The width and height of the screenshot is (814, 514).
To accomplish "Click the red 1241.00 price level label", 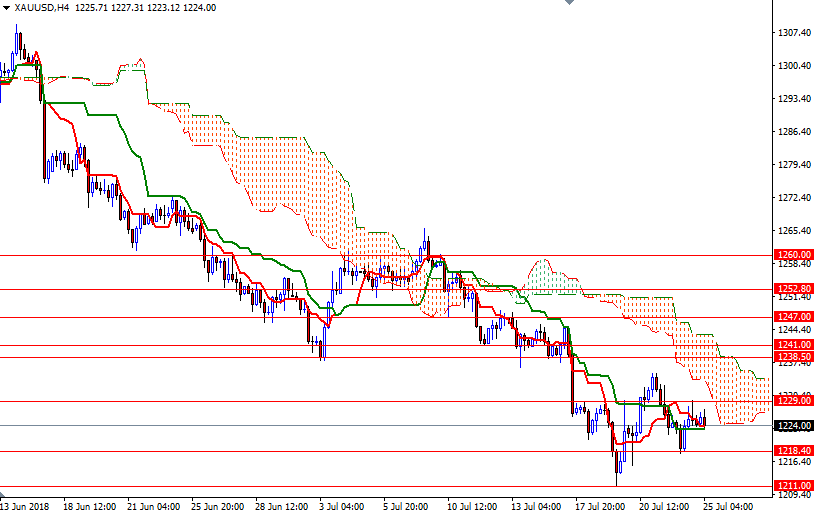I will [794, 345].
